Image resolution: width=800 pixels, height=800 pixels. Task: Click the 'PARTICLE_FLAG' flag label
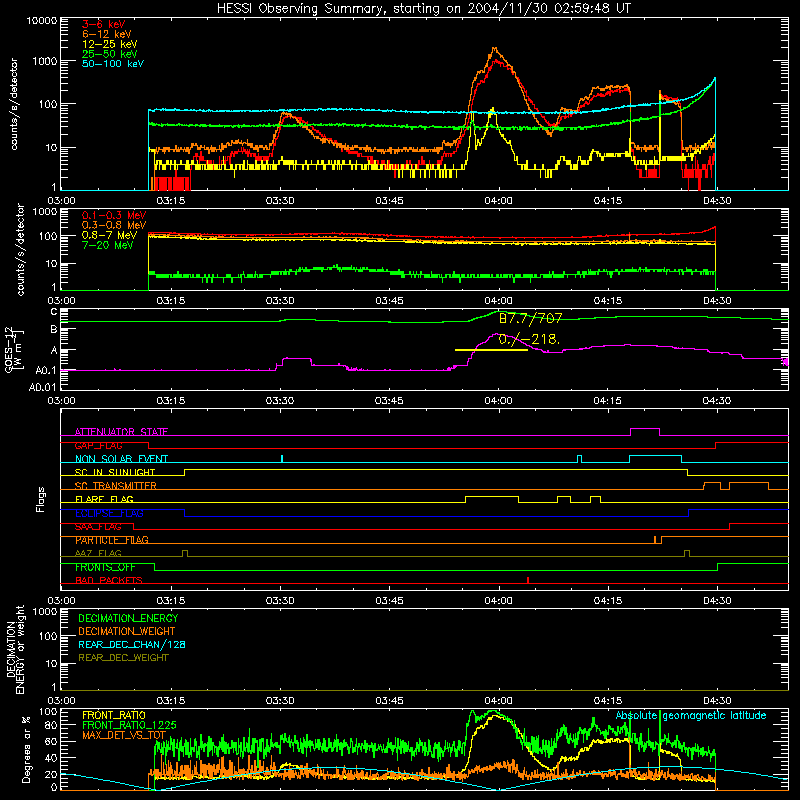pos(112,540)
